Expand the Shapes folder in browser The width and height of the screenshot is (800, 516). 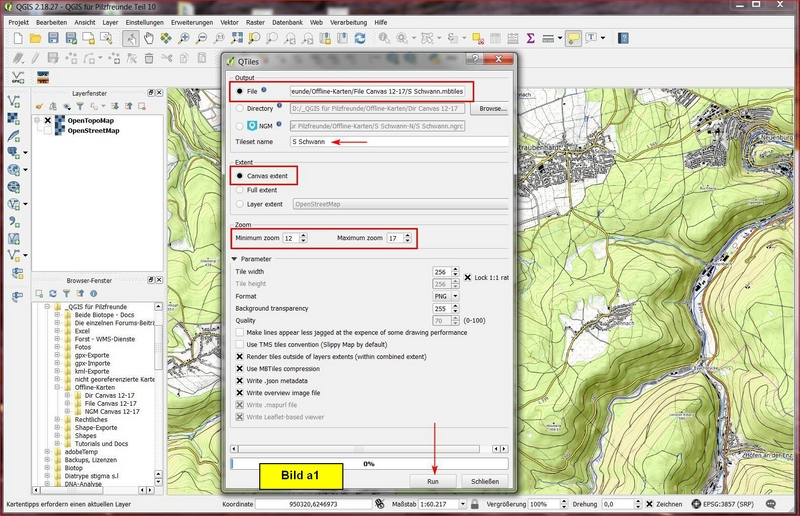pyautogui.click(x=57, y=435)
